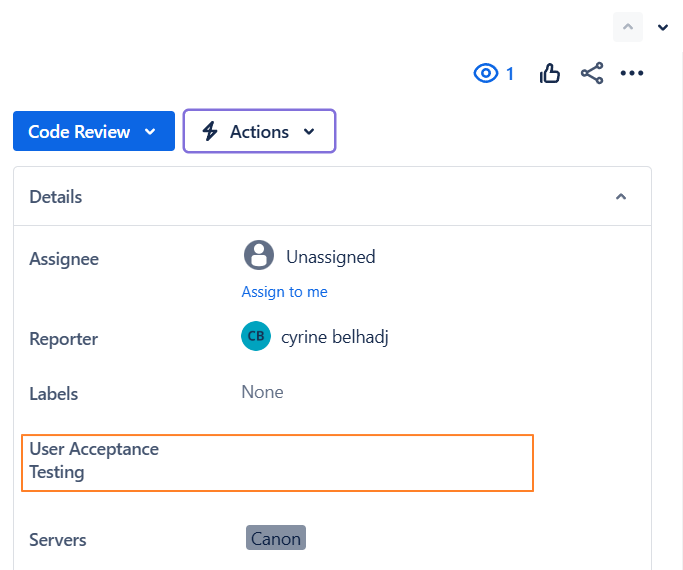Click the Unassigned assignee value
The image size is (683, 570).
tap(331, 257)
